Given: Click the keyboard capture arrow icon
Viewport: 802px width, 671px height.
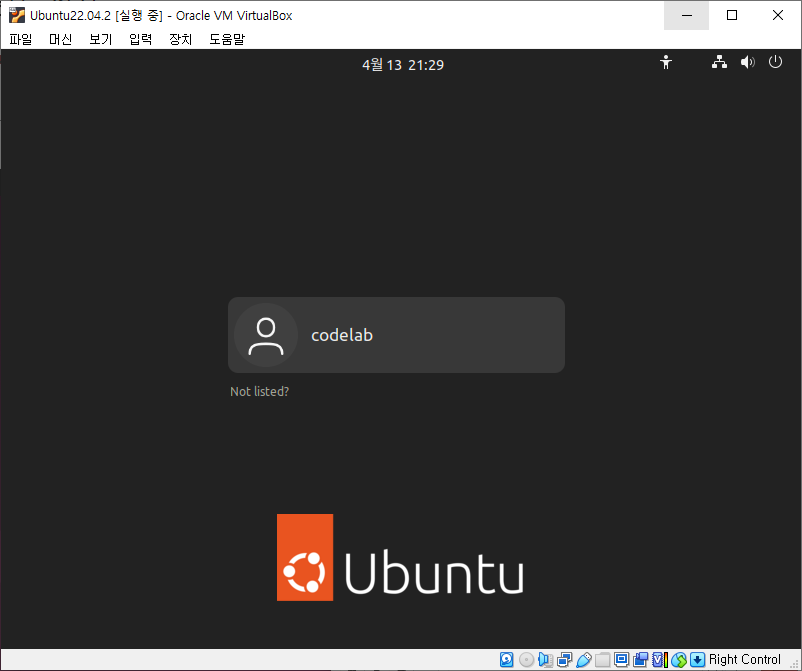Looking at the screenshot, I should point(697,660).
